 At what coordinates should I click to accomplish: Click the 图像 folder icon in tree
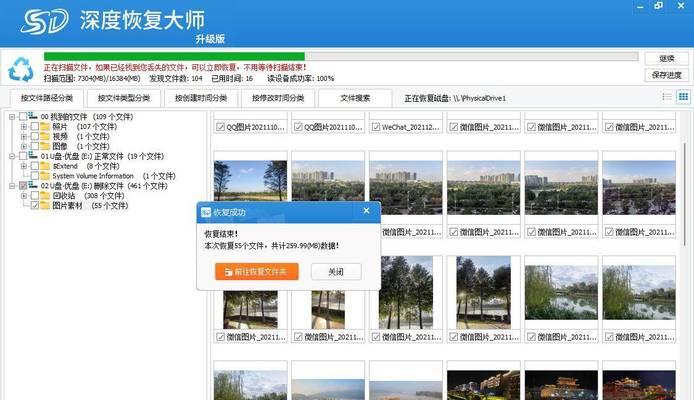(x=45, y=146)
